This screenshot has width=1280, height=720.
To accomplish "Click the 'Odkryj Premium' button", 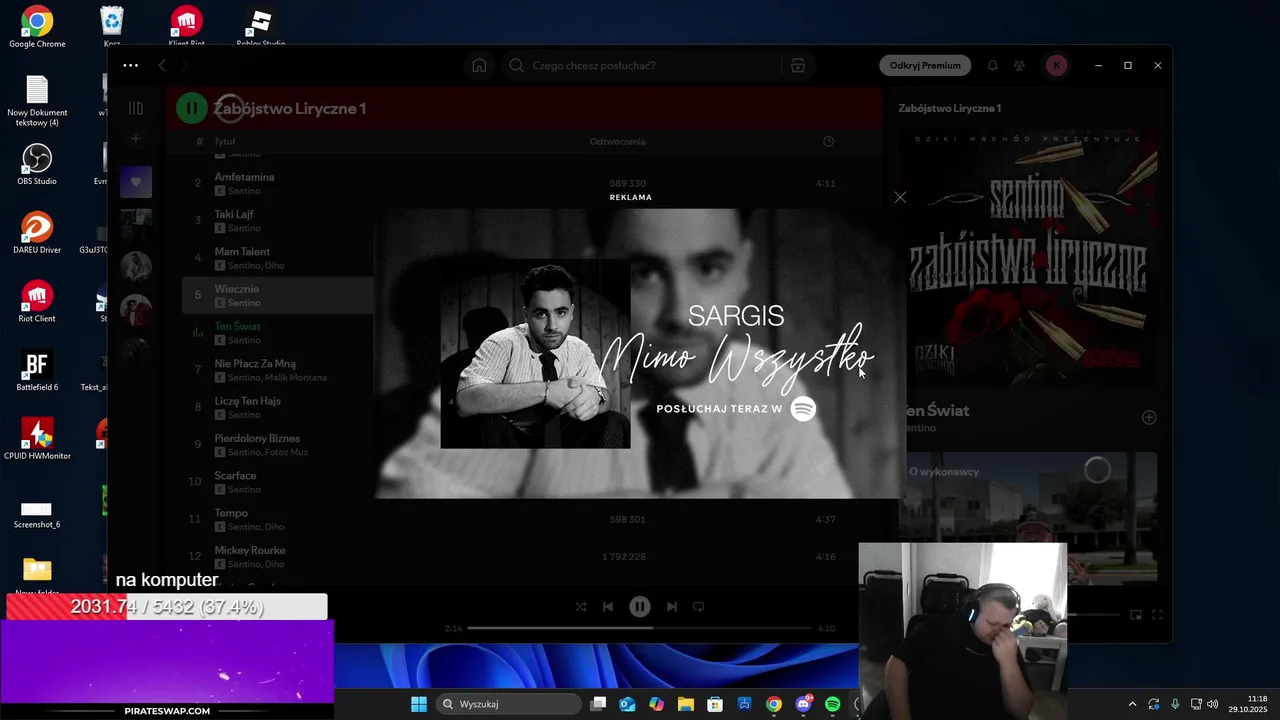I will 925,66.
